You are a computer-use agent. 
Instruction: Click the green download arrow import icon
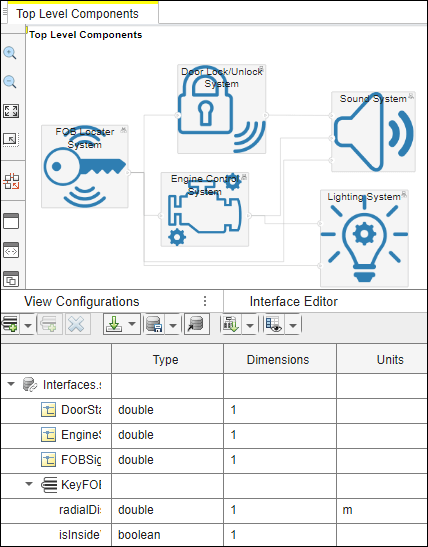coord(114,324)
